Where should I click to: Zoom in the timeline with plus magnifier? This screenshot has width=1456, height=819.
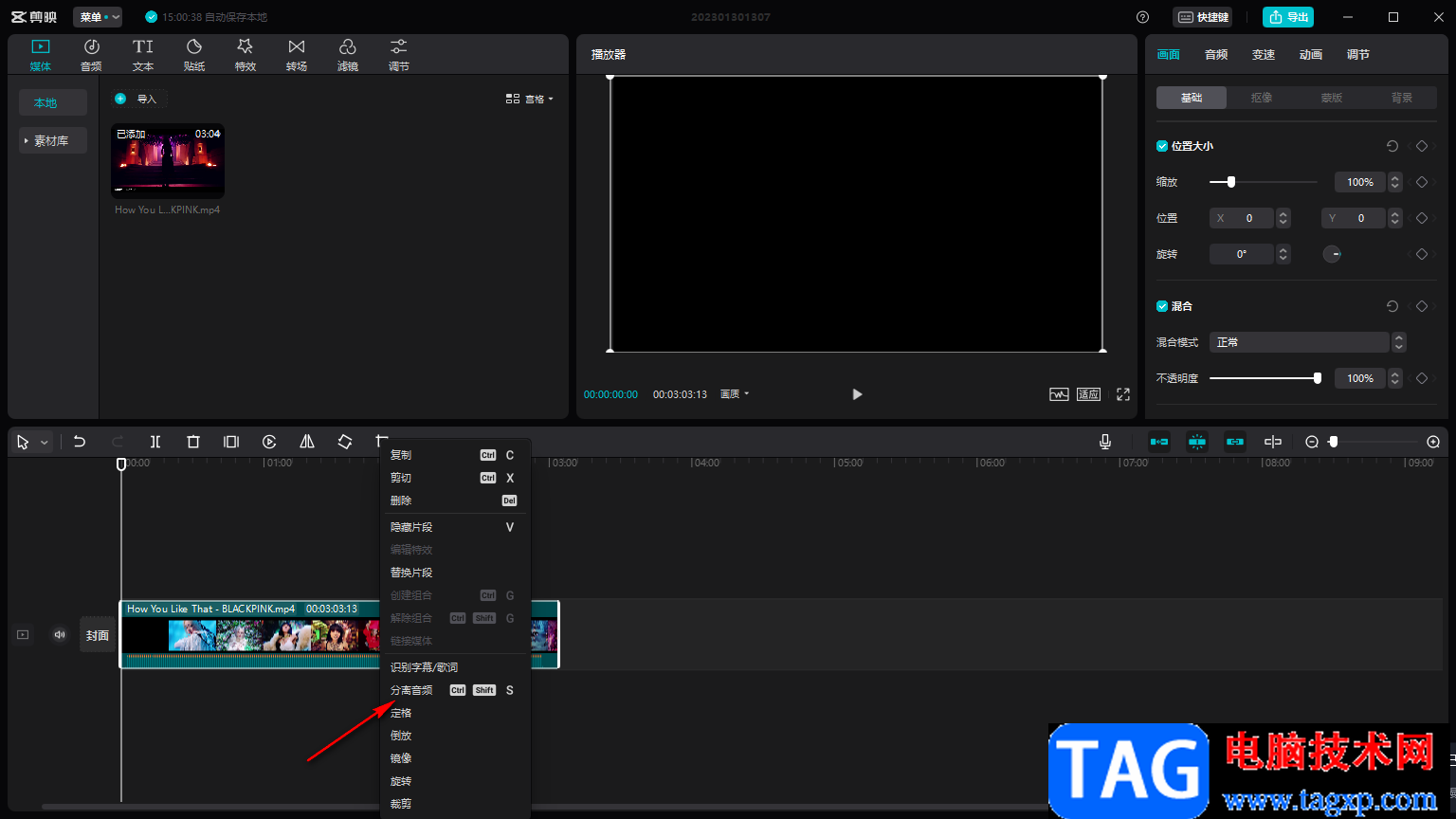pyautogui.click(x=1433, y=442)
